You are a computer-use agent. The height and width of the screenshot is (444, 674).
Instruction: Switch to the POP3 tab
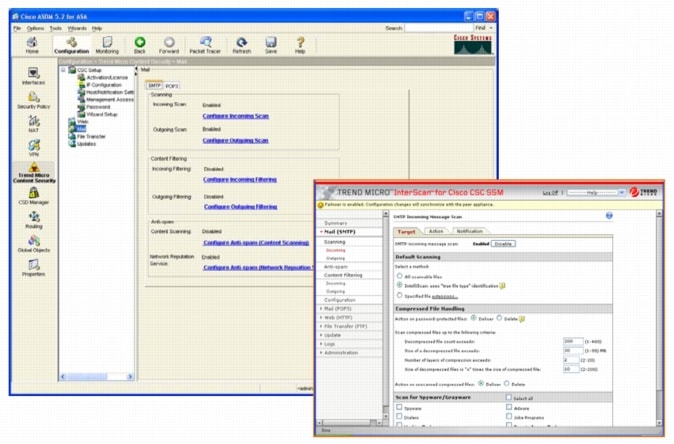click(x=172, y=86)
